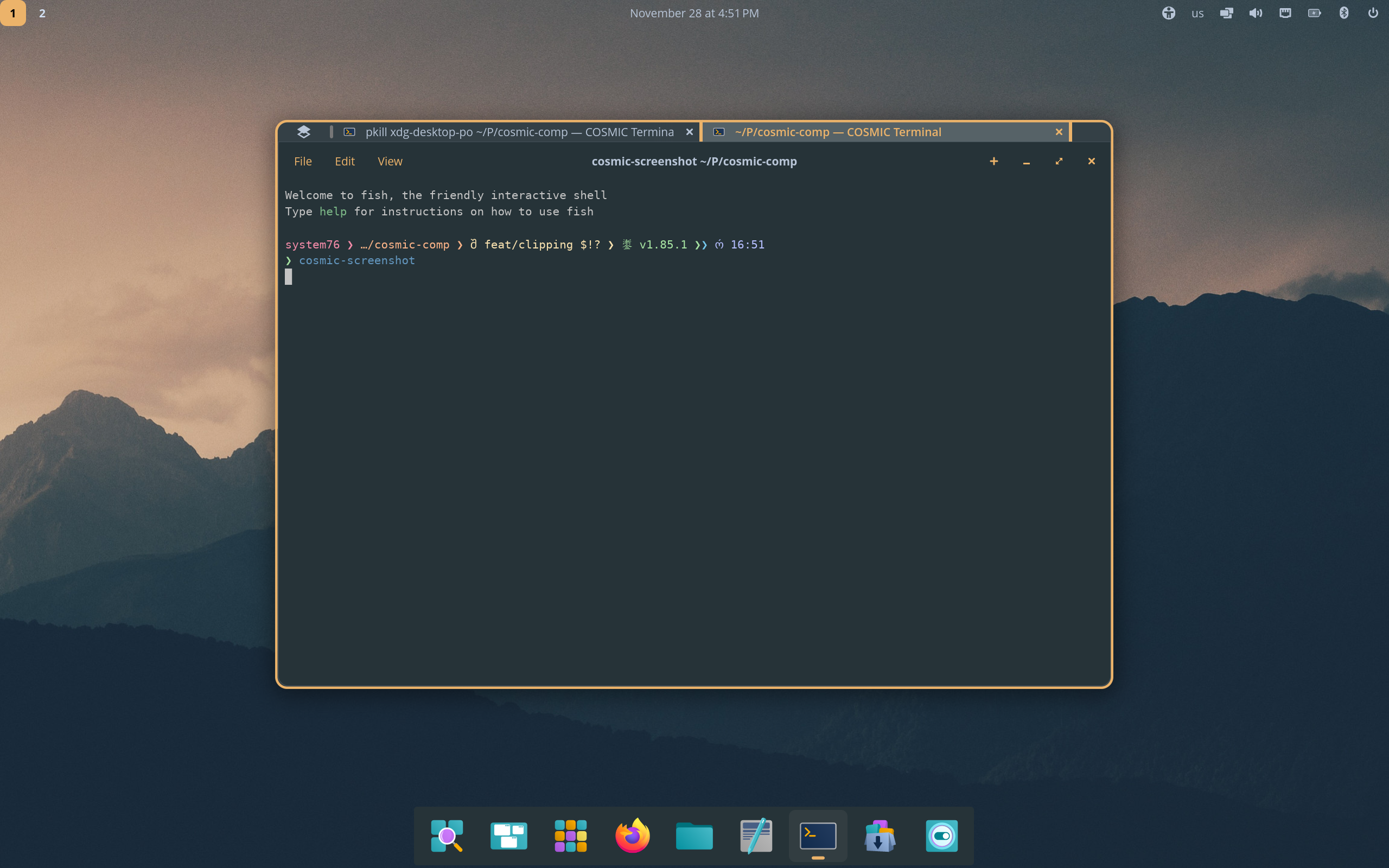Click the window stack layers icon

tap(304, 132)
